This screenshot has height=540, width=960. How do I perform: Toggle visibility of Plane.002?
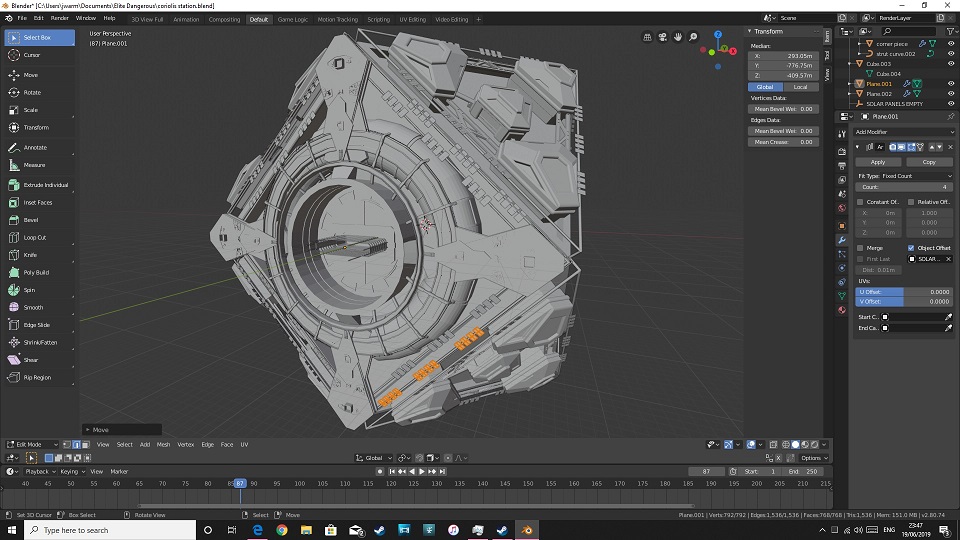[x=951, y=94]
